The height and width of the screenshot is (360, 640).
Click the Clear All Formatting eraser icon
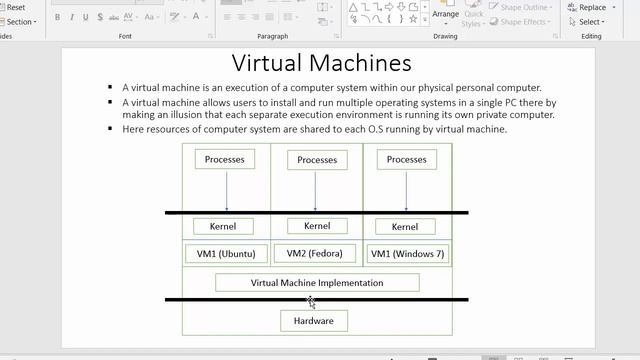click(175, 17)
